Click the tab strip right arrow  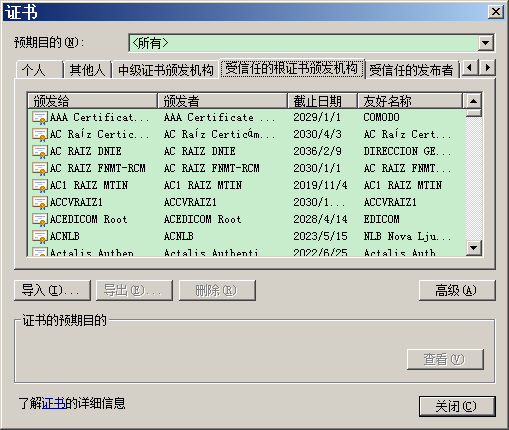(x=487, y=68)
